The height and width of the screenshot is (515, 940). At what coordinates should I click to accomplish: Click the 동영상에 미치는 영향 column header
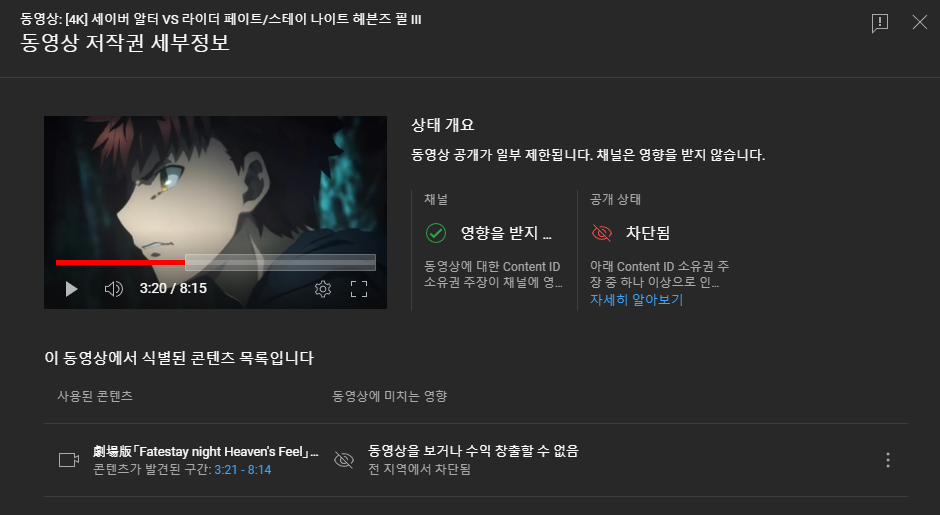click(390, 396)
